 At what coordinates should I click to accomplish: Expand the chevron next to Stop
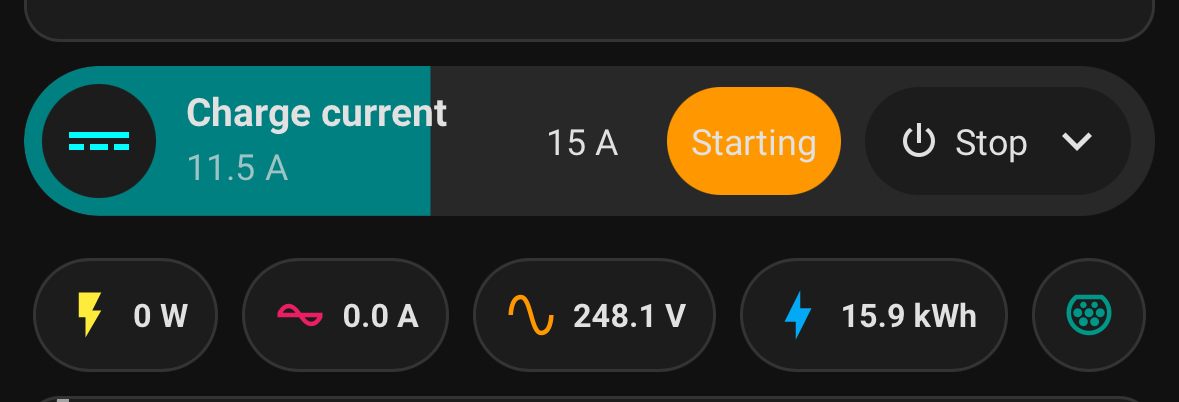pos(1077,141)
